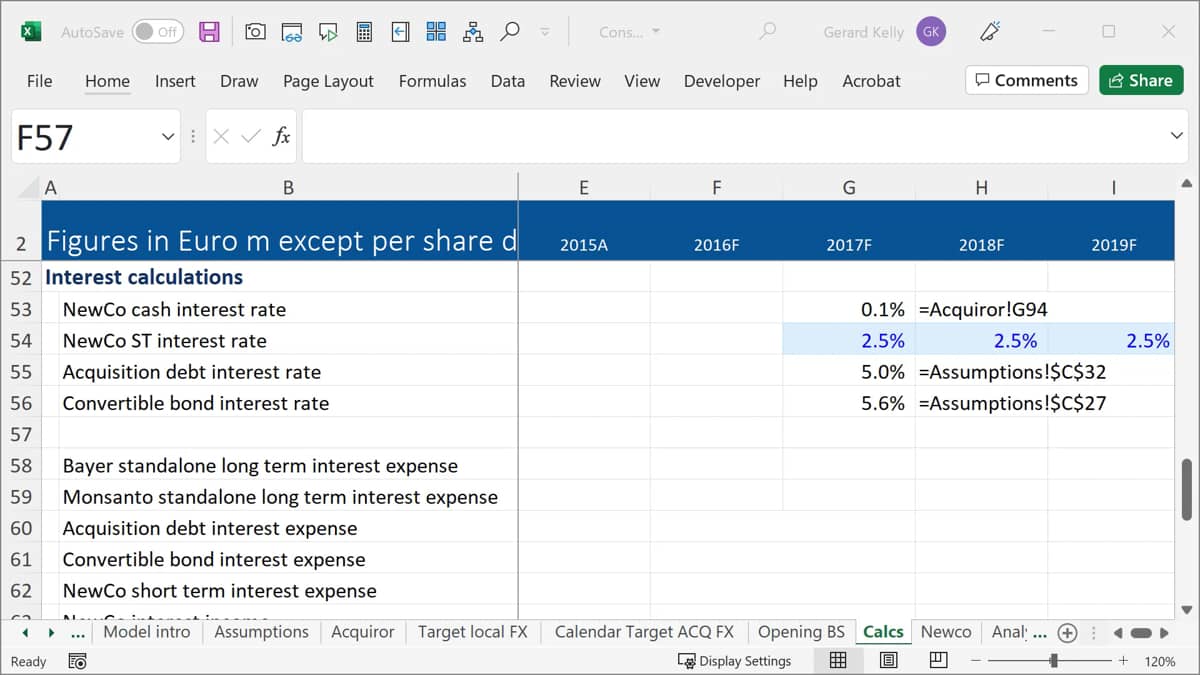Open the Developer ribbon tab

(722, 81)
